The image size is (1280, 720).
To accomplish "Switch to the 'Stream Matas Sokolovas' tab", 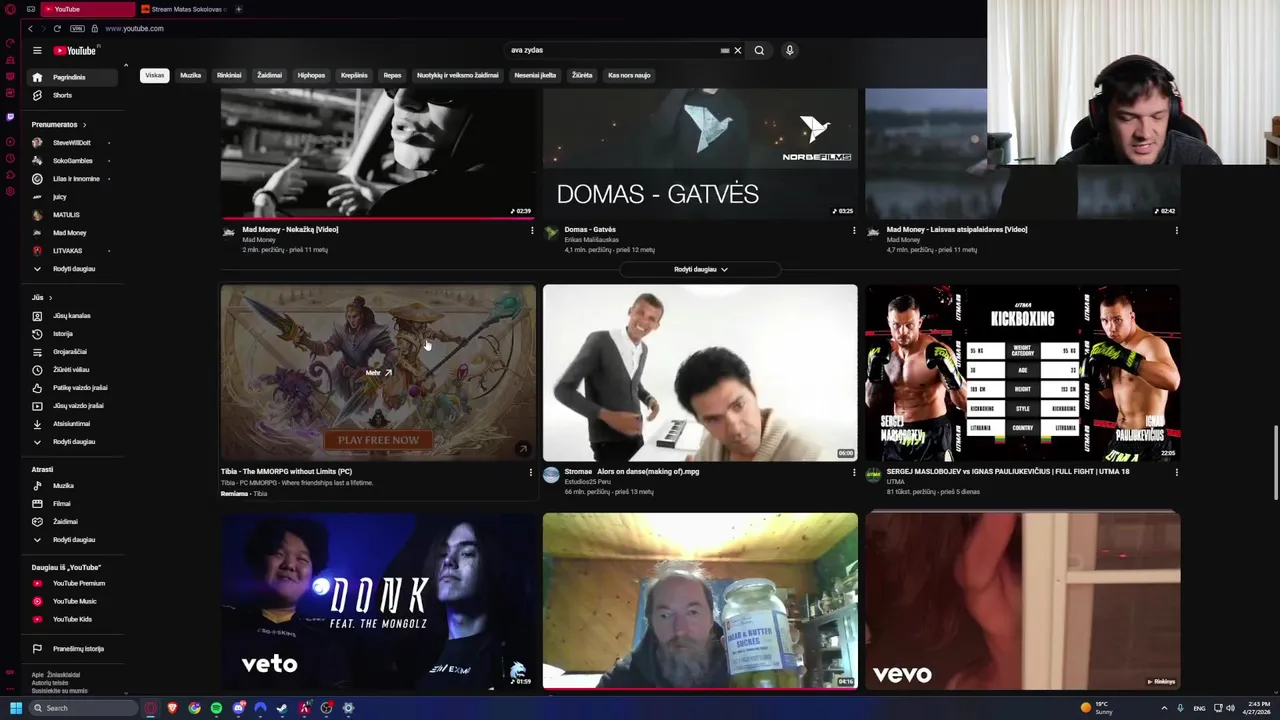I will pyautogui.click(x=184, y=9).
